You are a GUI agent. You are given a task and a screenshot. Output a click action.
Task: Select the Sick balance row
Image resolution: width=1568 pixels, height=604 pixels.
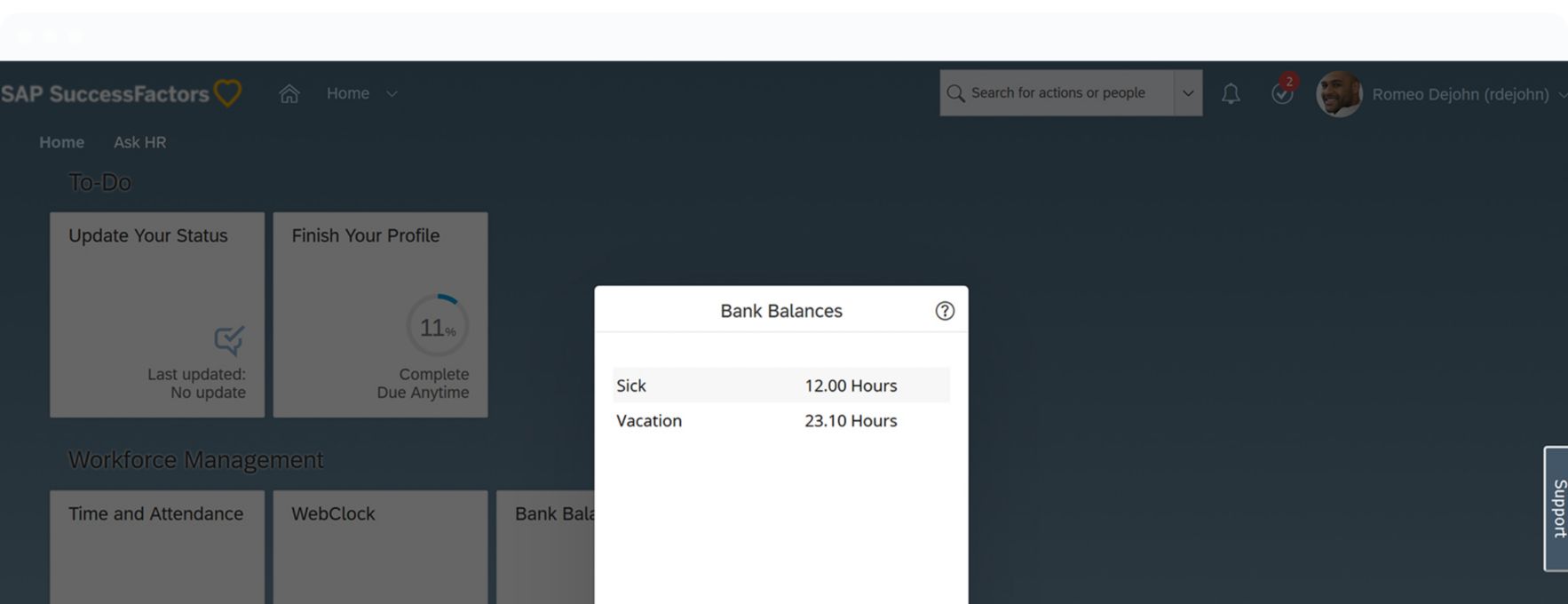pos(780,385)
